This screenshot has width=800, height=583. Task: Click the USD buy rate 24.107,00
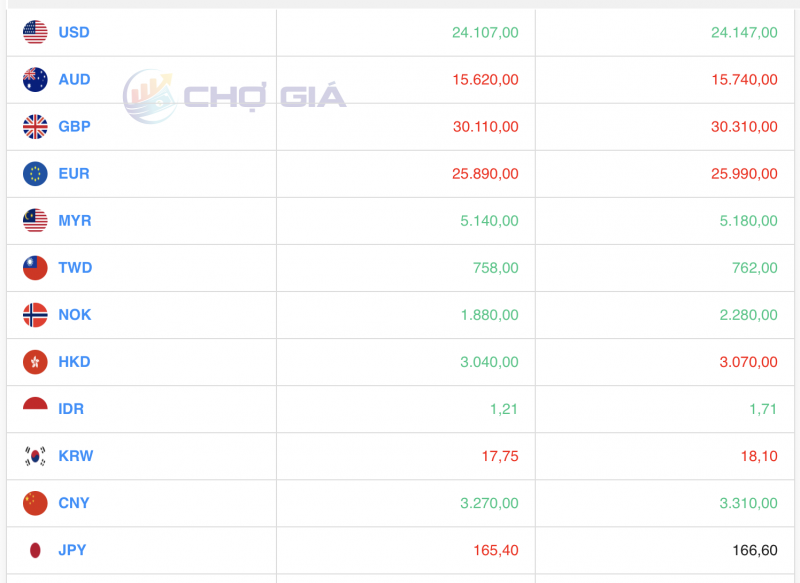coord(485,32)
